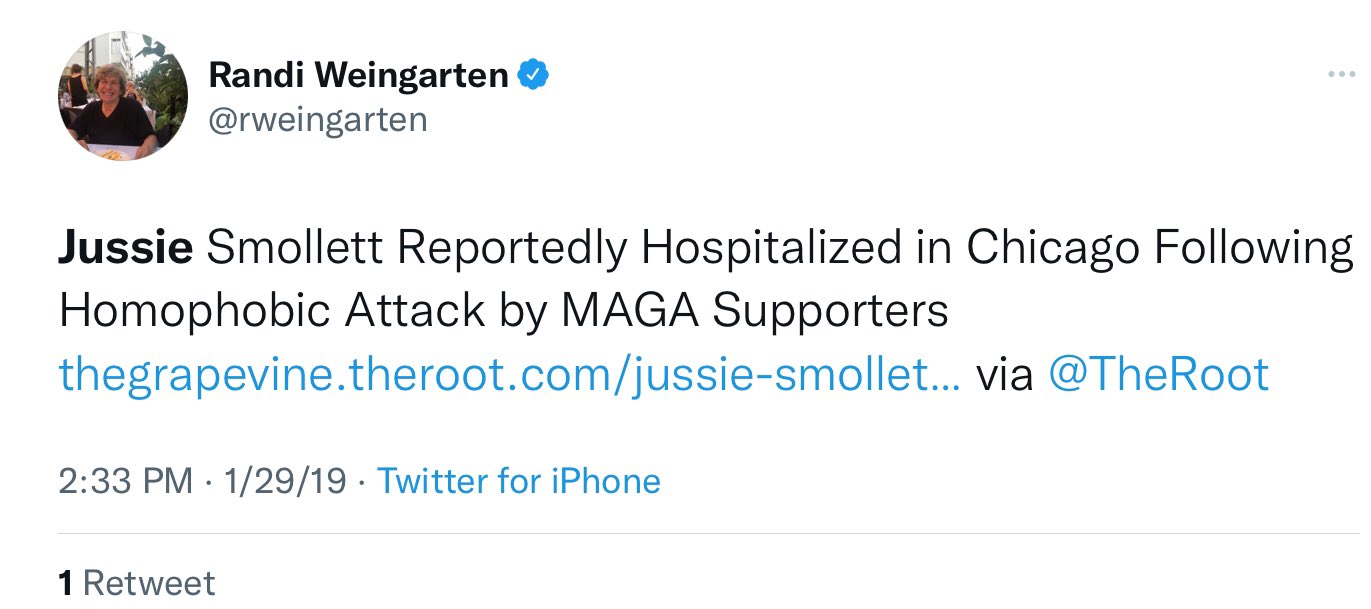Click the @TheRoot mention
The width and height of the screenshot is (1371, 609).
[1158, 375]
